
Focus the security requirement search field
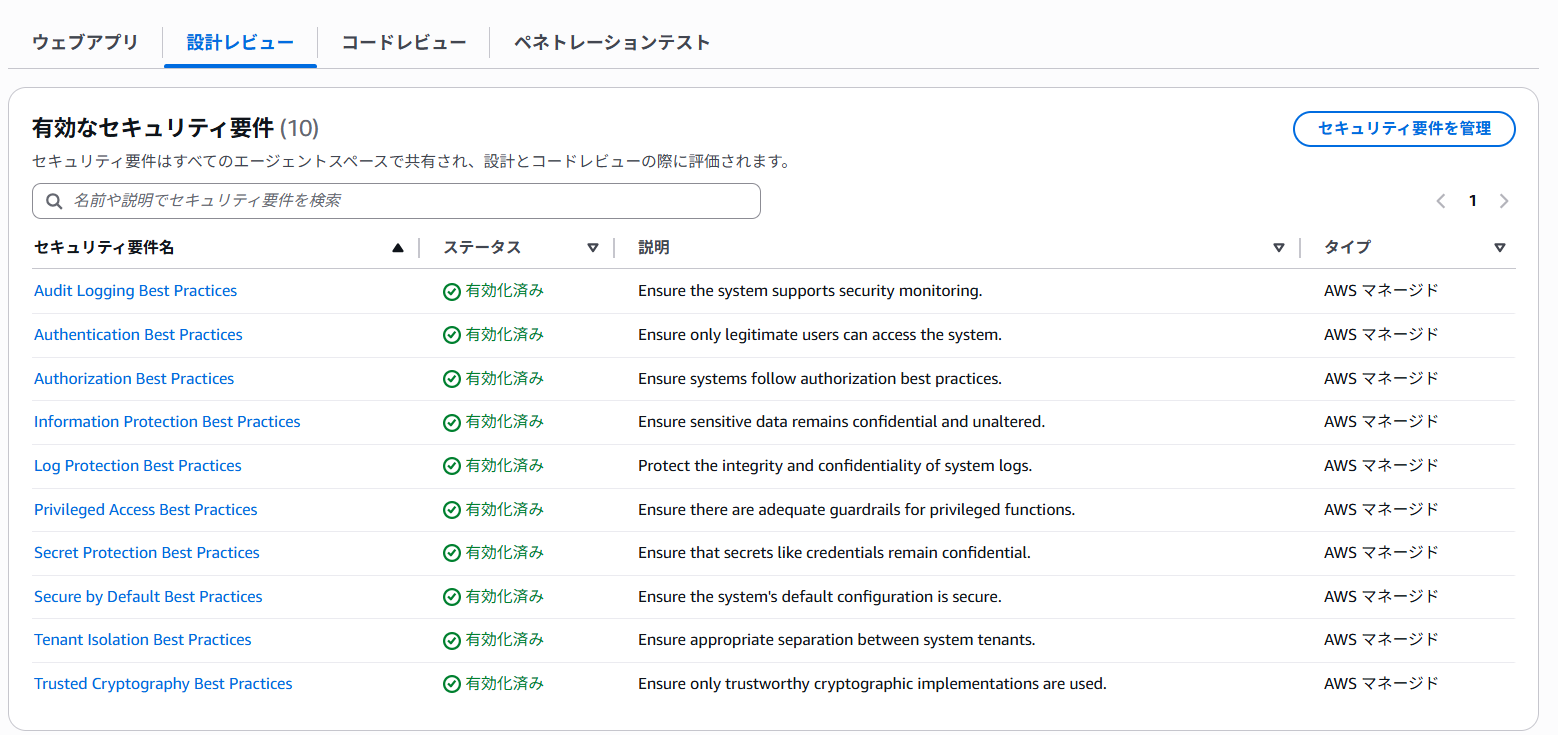396,201
